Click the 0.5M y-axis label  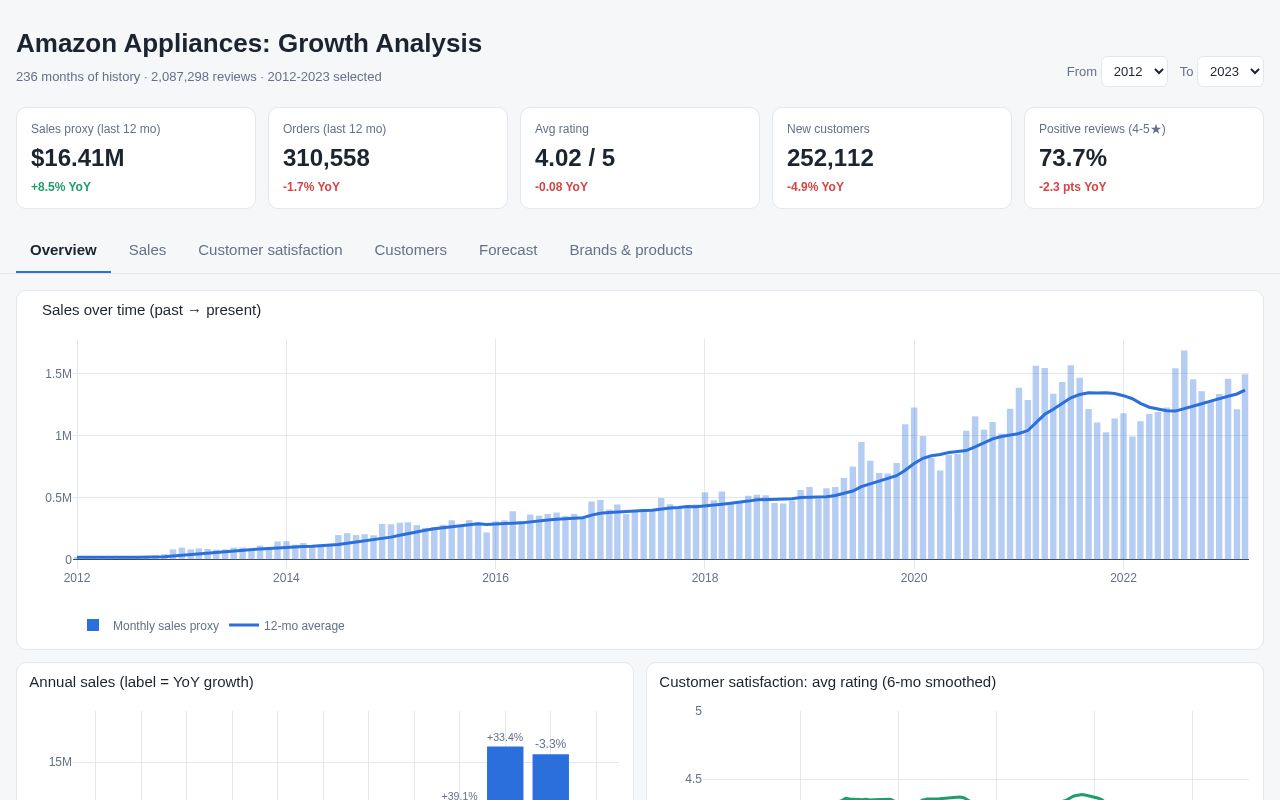(x=58, y=498)
